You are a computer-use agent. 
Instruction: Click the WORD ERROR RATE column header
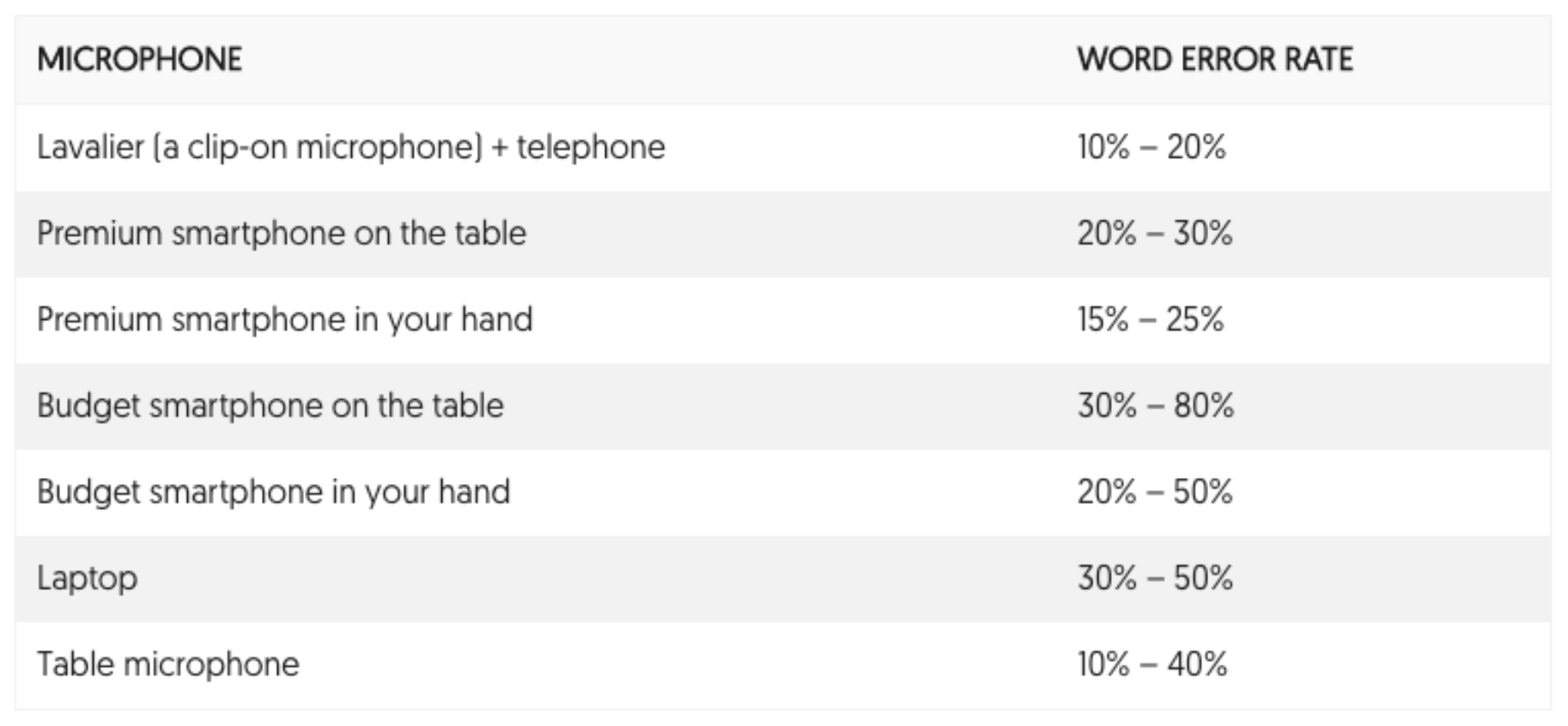(x=1214, y=59)
